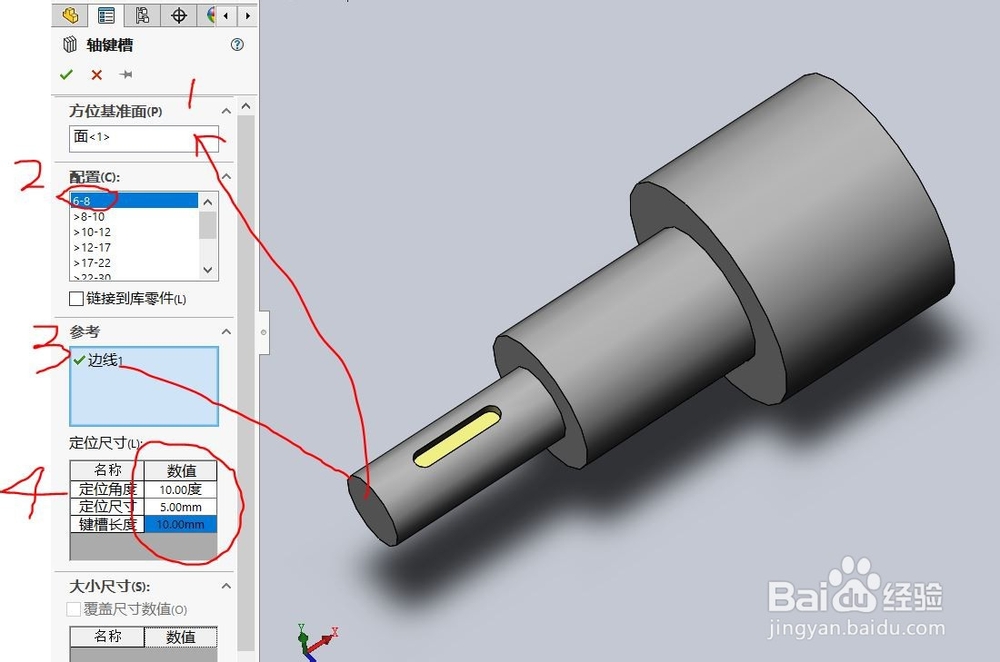Select the yellow keyway slot on shaft

457,437
